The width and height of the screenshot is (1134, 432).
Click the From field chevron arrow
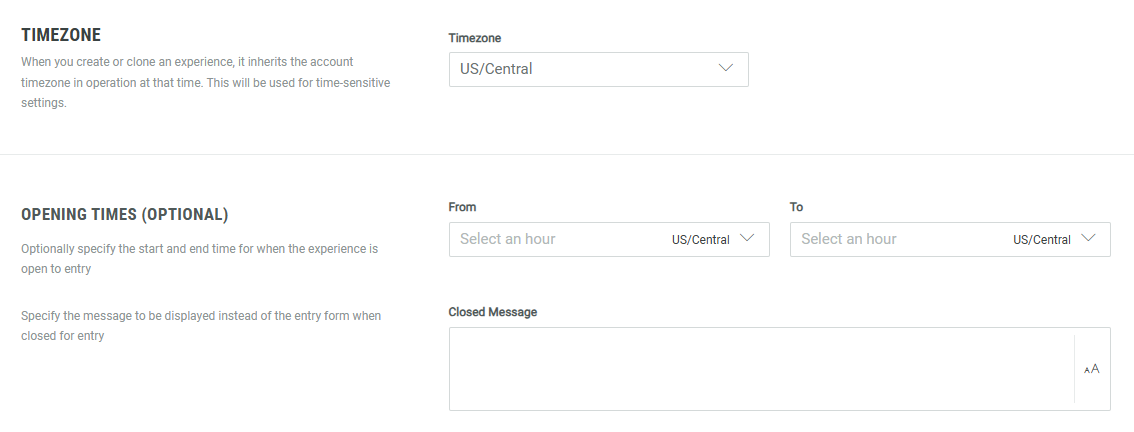point(746,239)
